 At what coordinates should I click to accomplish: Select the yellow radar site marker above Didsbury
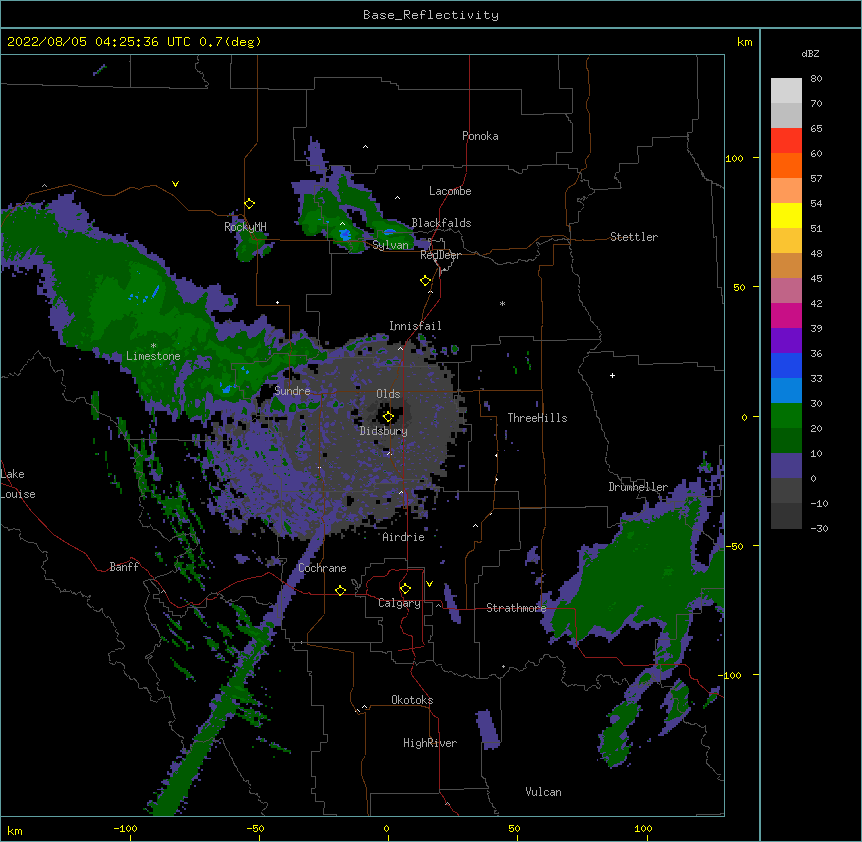click(388, 417)
